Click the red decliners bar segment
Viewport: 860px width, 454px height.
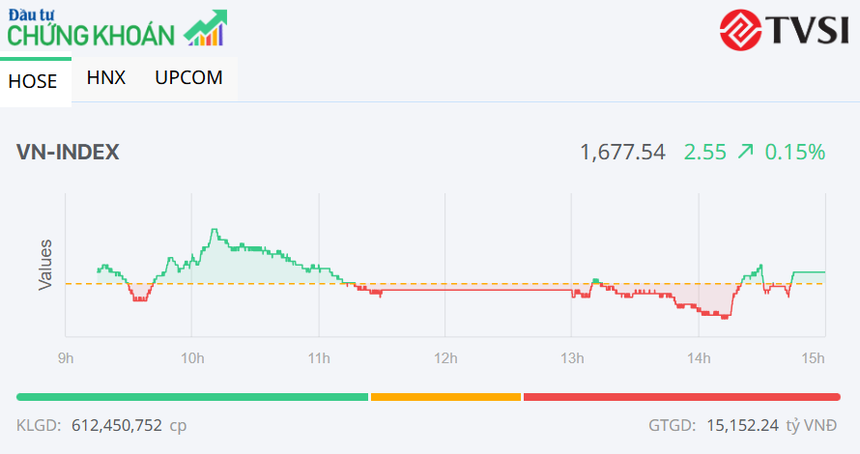coord(681,397)
